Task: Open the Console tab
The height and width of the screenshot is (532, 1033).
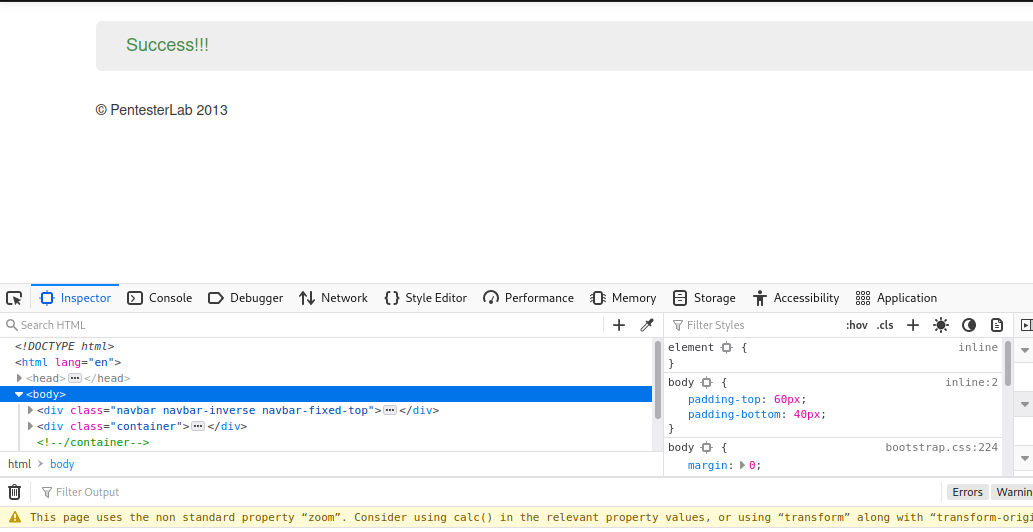Action: 159,298
